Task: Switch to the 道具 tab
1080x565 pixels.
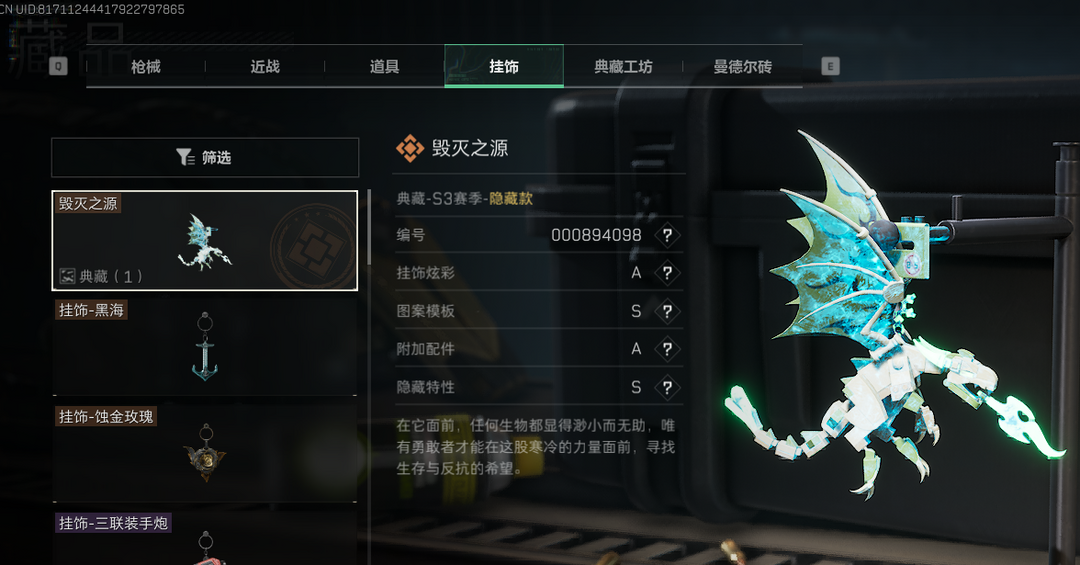Action: click(x=384, y=66)
